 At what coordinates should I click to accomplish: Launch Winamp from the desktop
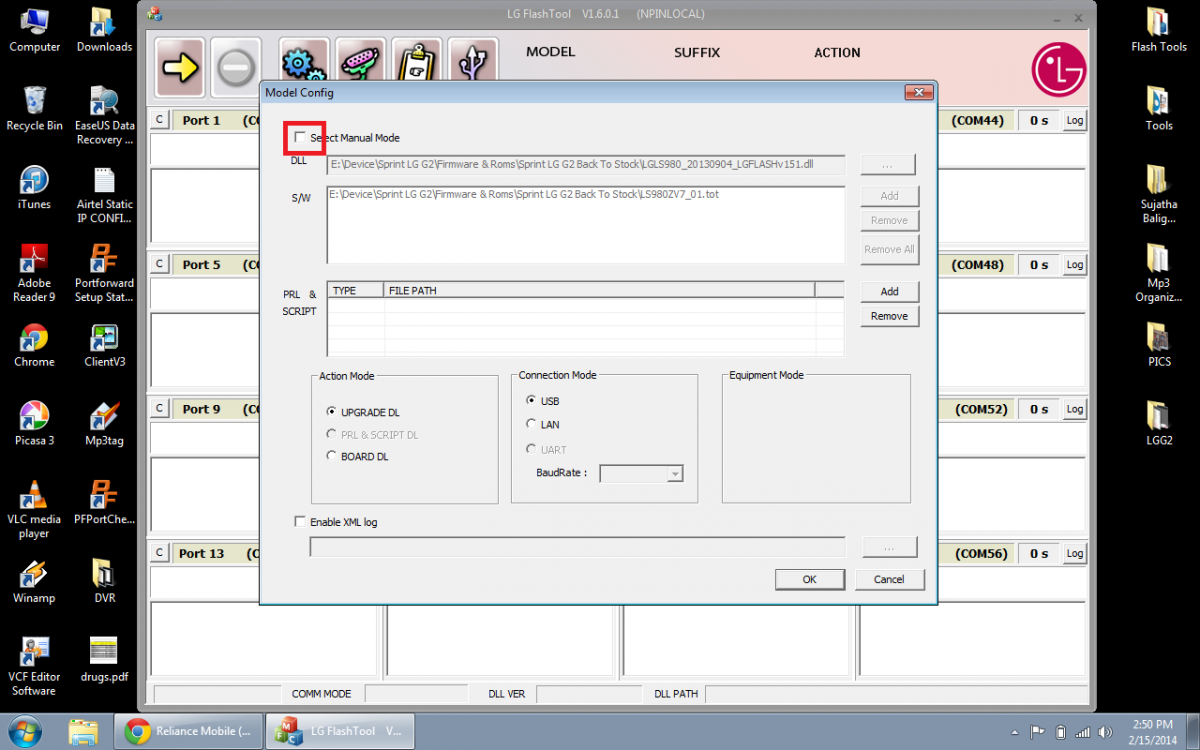tap(34, 581)
